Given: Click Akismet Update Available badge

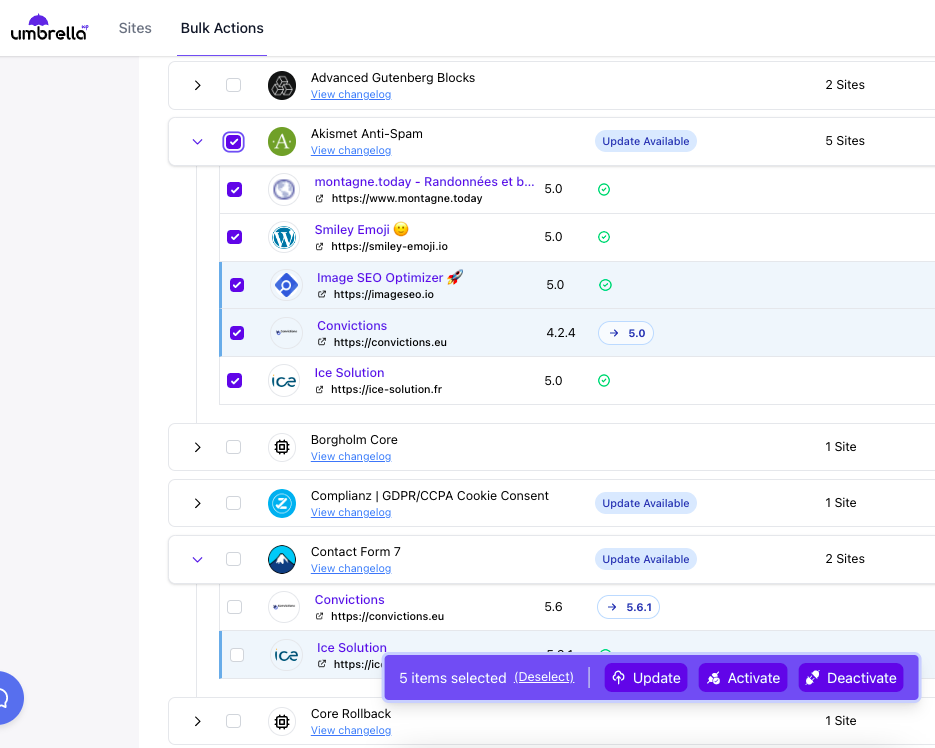Looking at the screenshot, I should [x=646, y=141].
